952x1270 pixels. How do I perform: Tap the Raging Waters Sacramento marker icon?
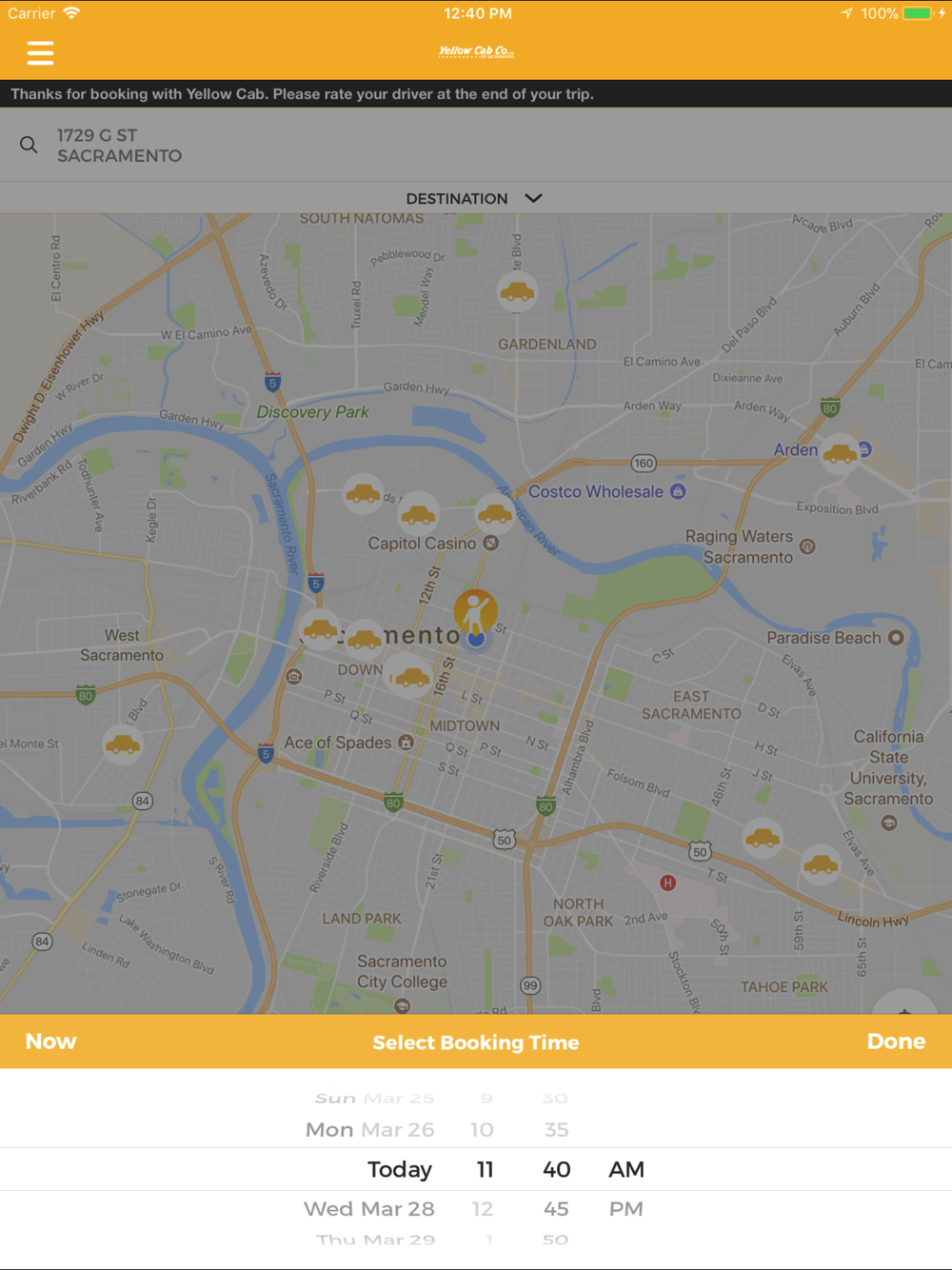click(x=807, y=546)
